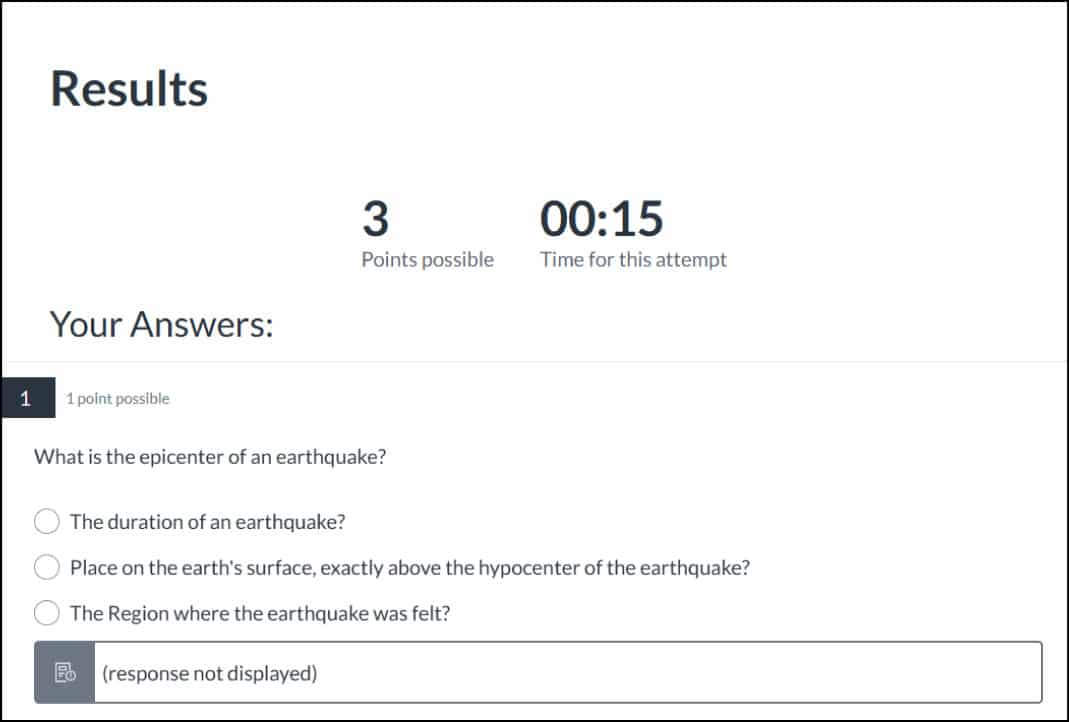Click the "(response not displayed)" text
1069x722 pixels.
click(208, 673)
